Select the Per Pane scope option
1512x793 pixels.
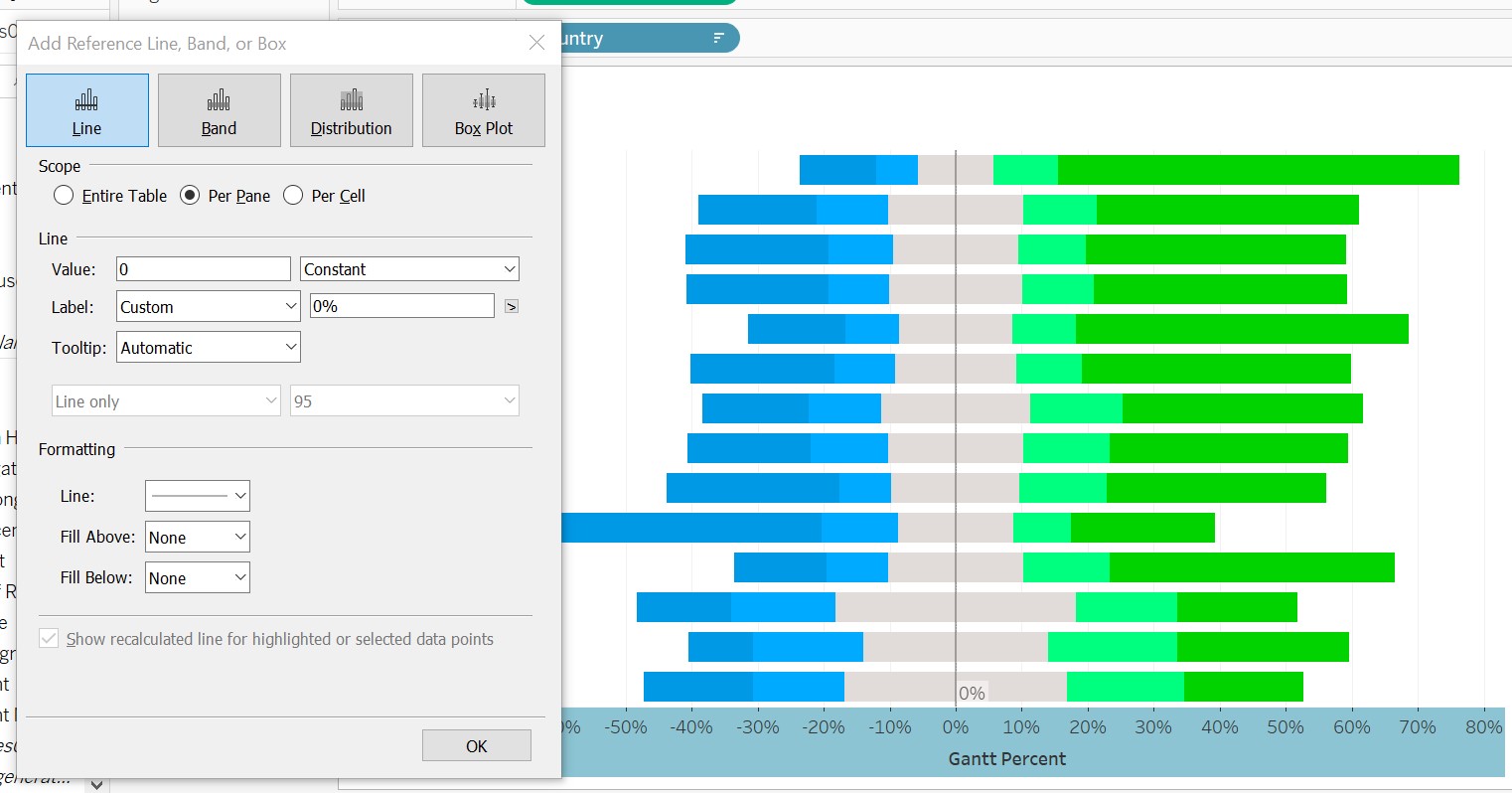[190, 196]
